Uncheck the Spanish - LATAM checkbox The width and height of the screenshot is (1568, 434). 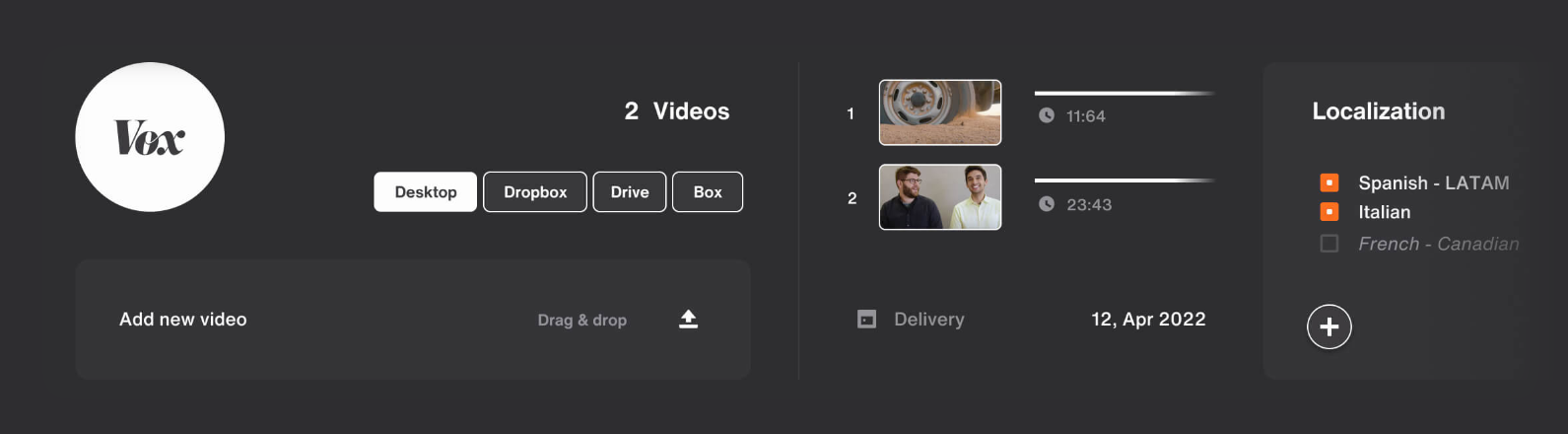click(1329, 182)
